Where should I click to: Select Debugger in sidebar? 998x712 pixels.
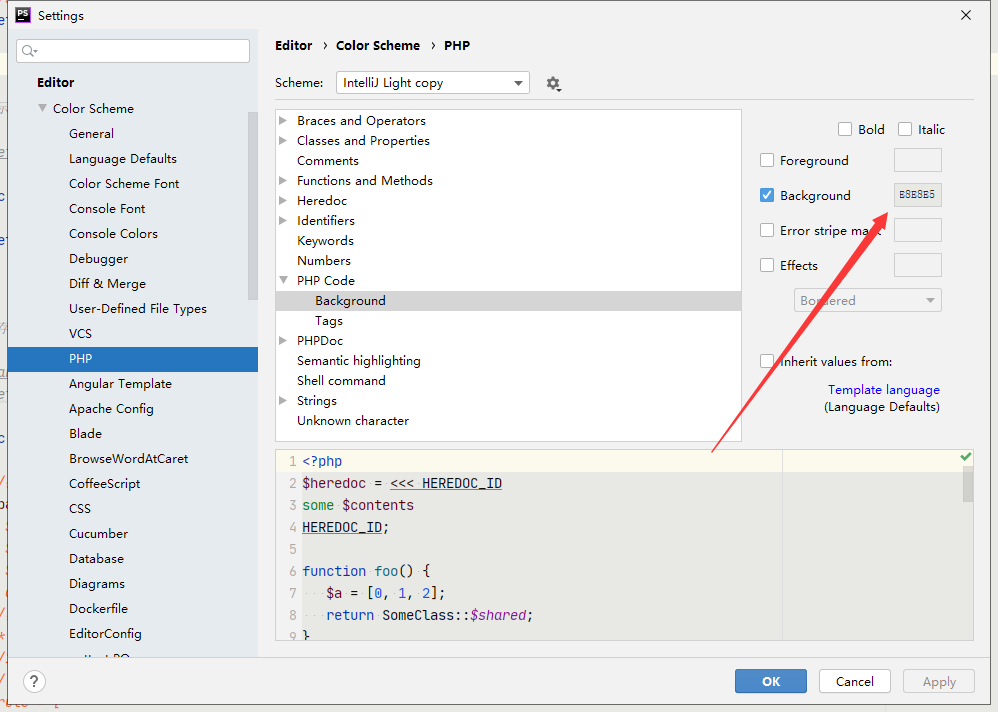coord(99,259)
